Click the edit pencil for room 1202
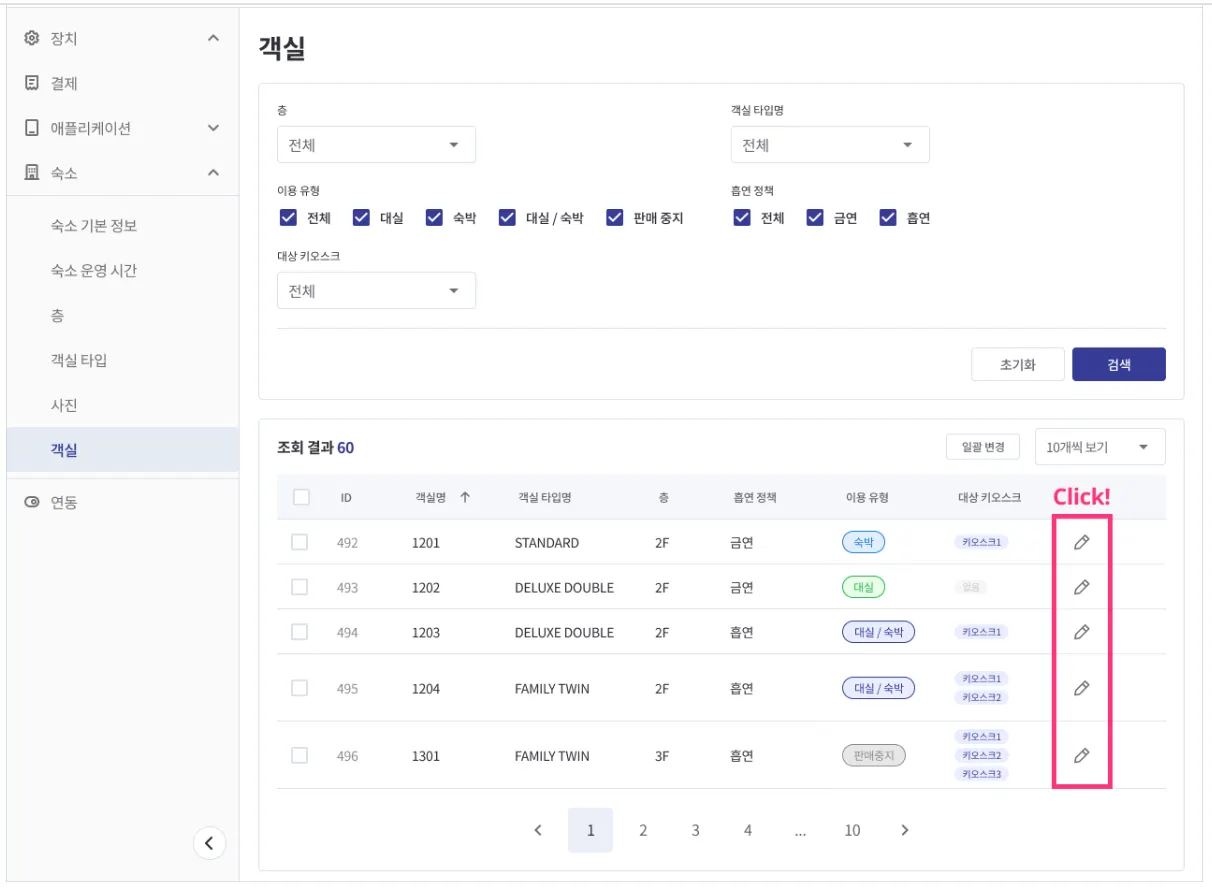The width and height of the screenshot is (1212, 895). point(1081,587)
